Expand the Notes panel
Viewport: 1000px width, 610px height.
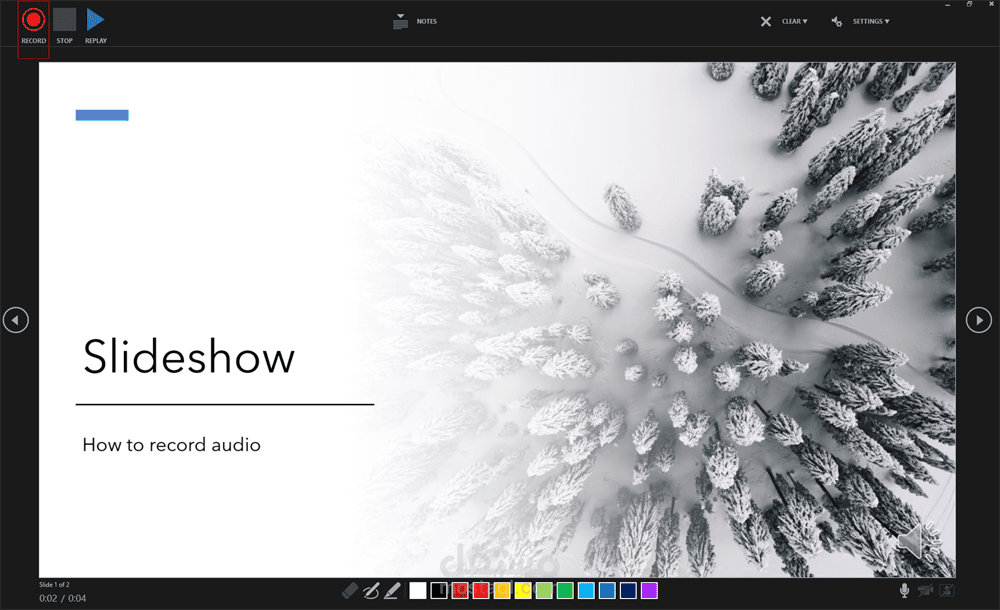(415, 21)
